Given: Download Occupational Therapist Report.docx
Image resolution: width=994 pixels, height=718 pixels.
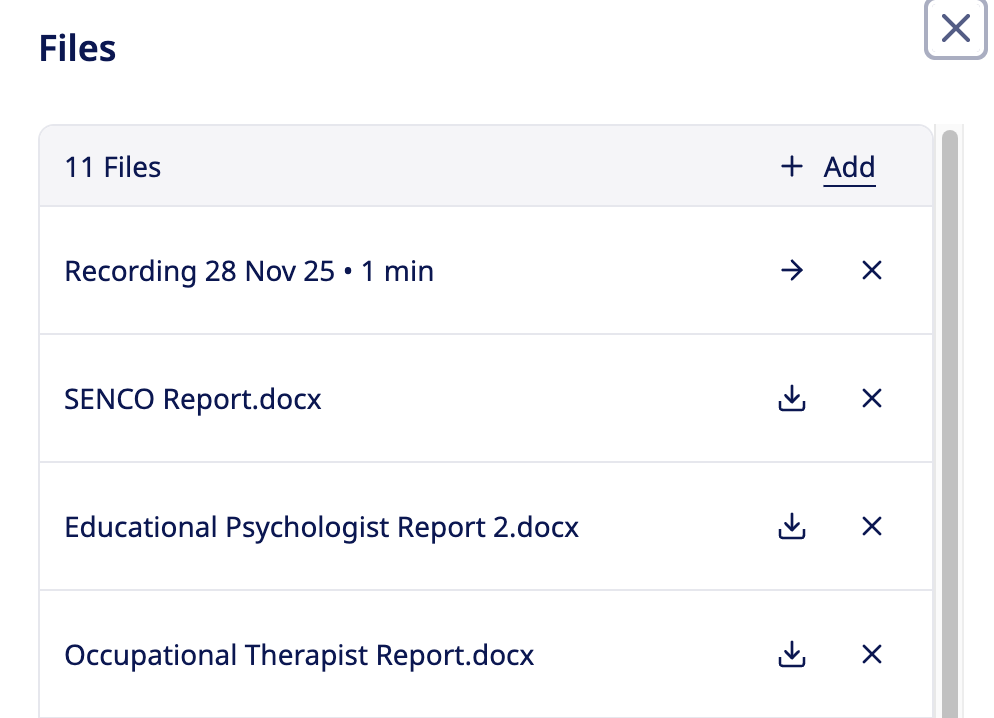Looking at the screenshot, I should pos(792,655).
